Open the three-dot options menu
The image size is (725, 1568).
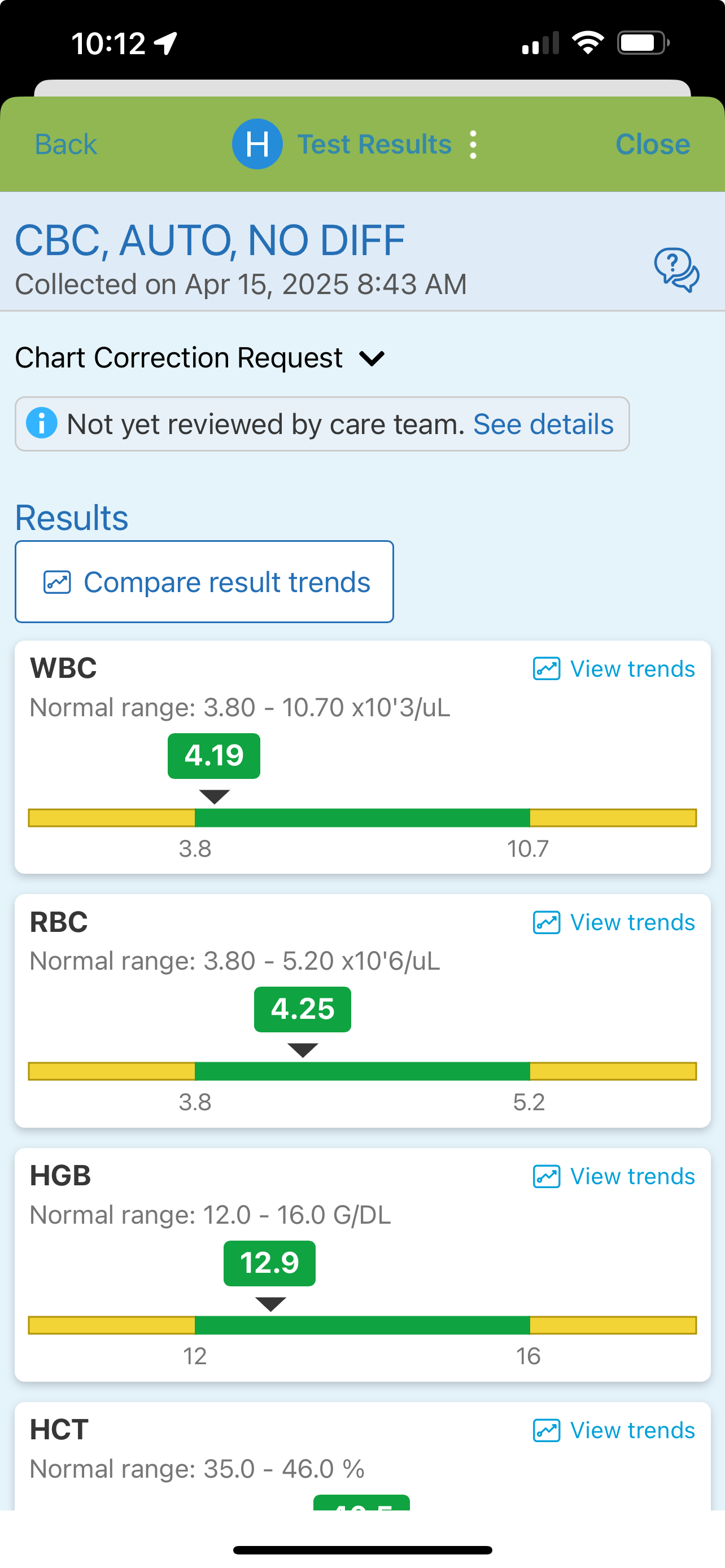coord(473,145)
